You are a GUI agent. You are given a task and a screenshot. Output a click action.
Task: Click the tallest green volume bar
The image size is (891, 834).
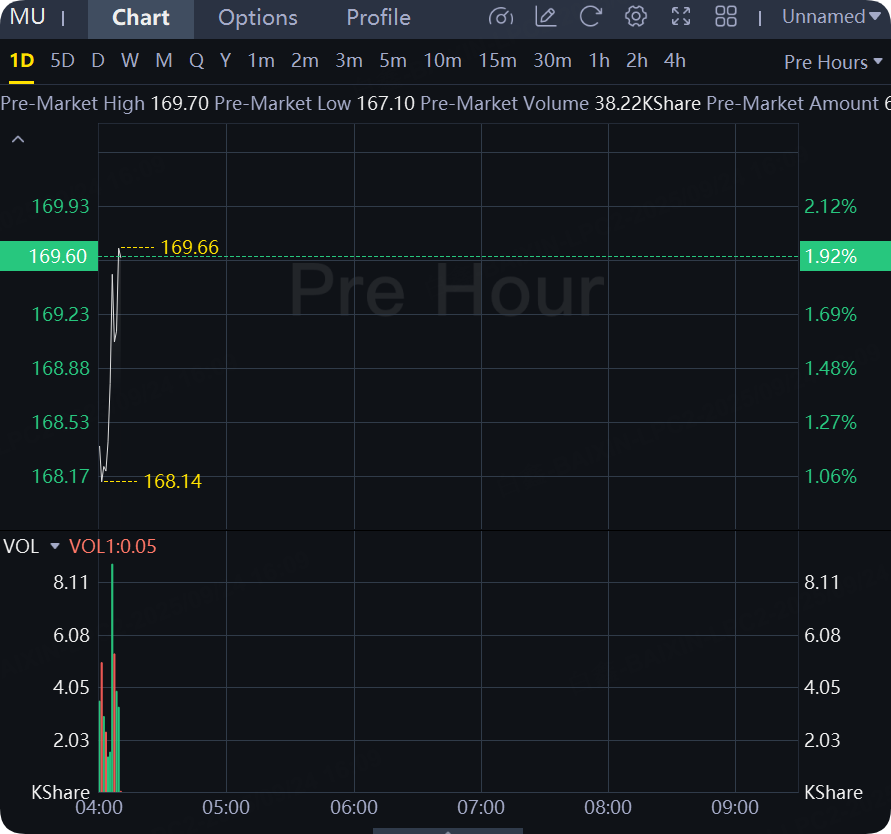click(113, 677)
